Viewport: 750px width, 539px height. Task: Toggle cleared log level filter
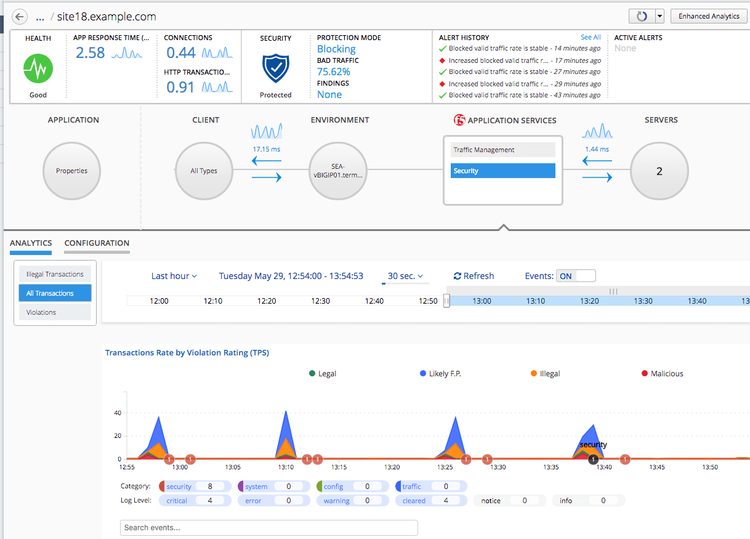point(431,501)
